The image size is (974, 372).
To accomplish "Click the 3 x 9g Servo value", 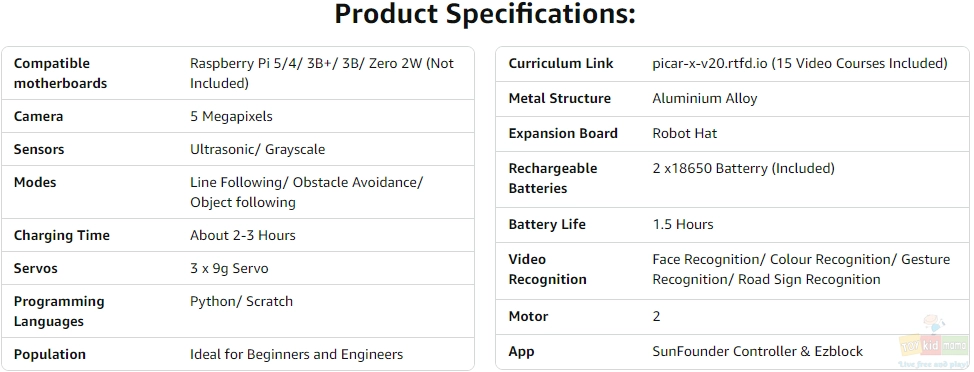I will [229, 268].
